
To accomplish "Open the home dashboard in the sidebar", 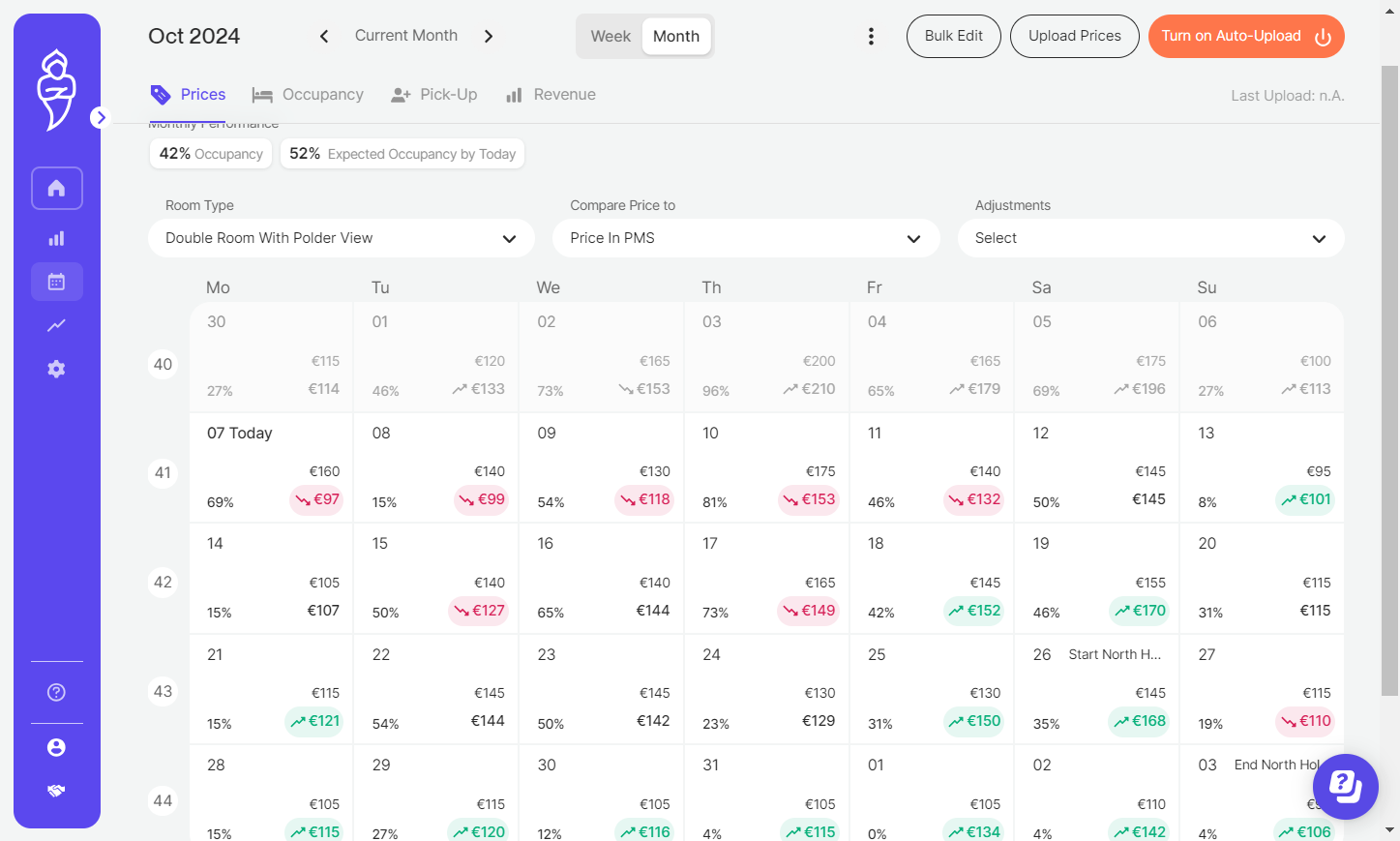I will coord(56,188).
